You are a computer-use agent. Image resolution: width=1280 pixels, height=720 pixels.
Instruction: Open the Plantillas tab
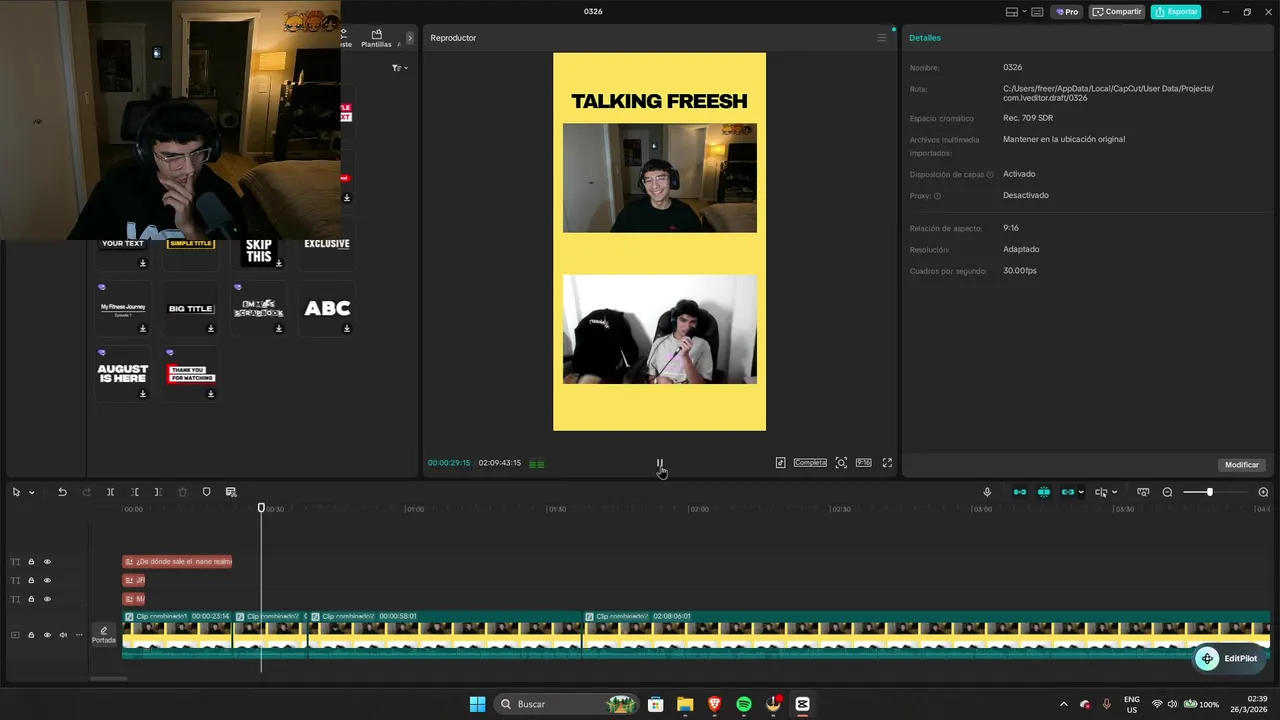[376, 39]
